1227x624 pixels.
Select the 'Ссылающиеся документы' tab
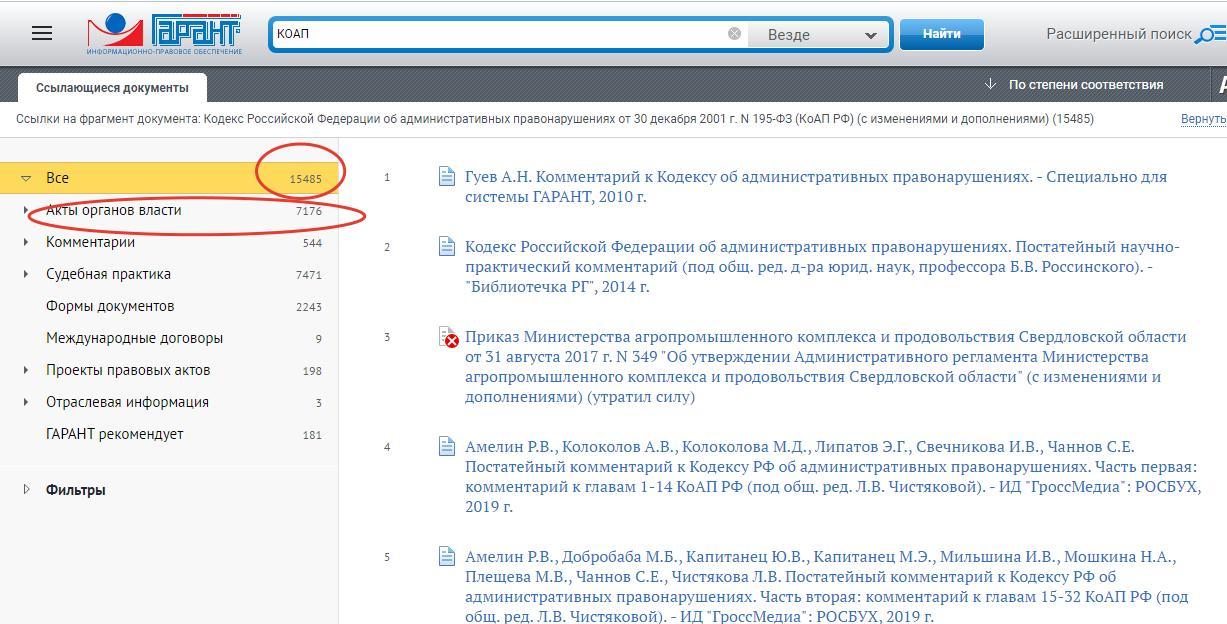point(112,87)
